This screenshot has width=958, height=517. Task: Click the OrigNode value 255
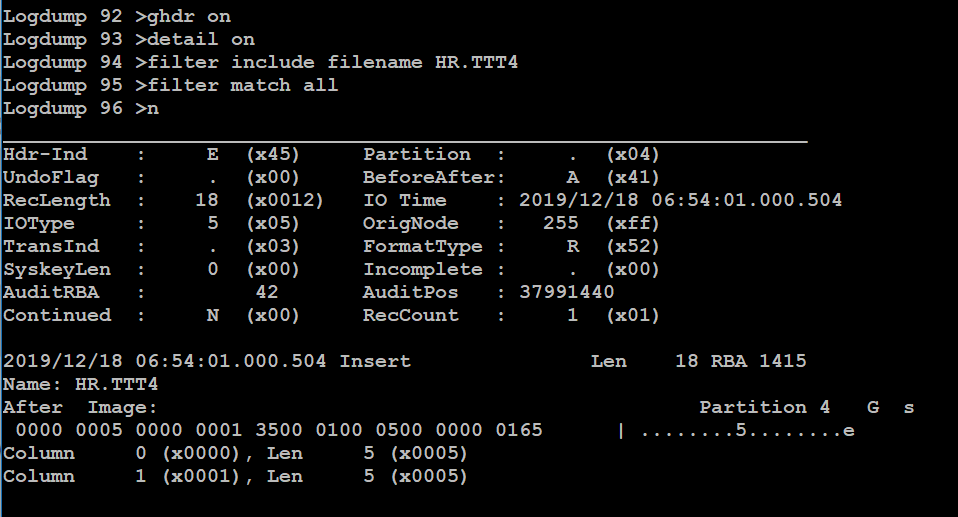pyautogui.click(x=561, y=224)
